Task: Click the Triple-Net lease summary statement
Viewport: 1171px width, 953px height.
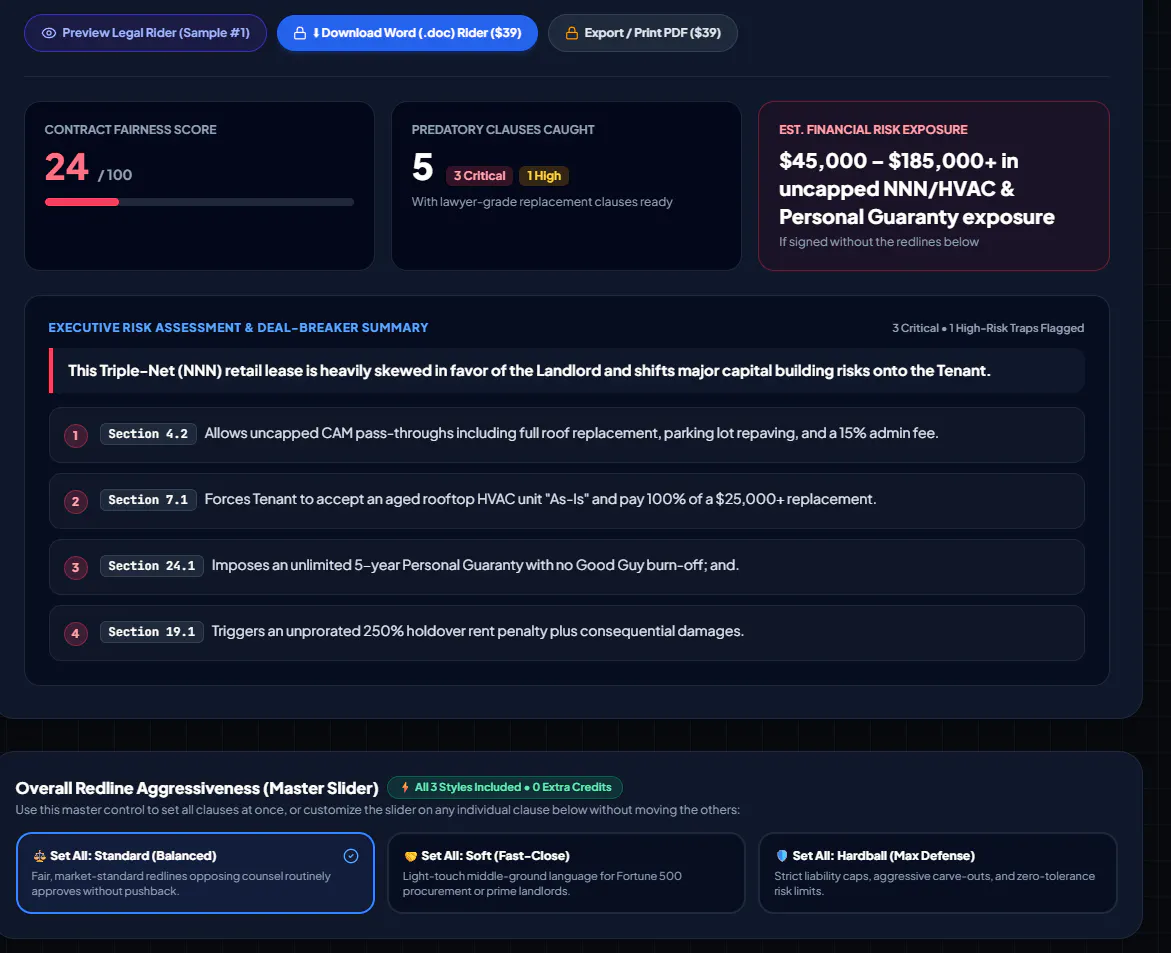Action: tap(529, 370)
